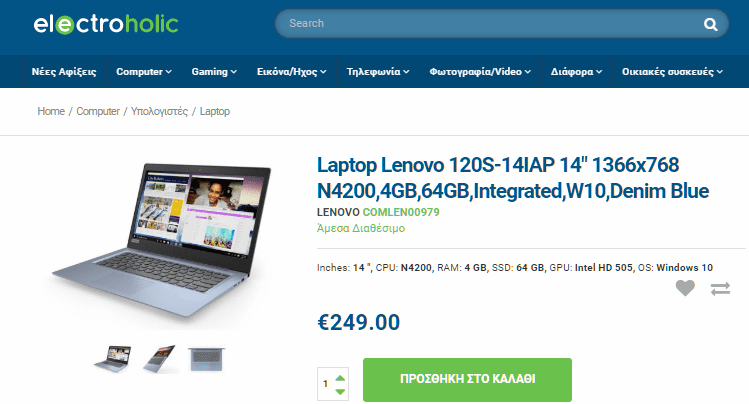
Task: Click inside the Search input field
Action: tap(487, 23)
